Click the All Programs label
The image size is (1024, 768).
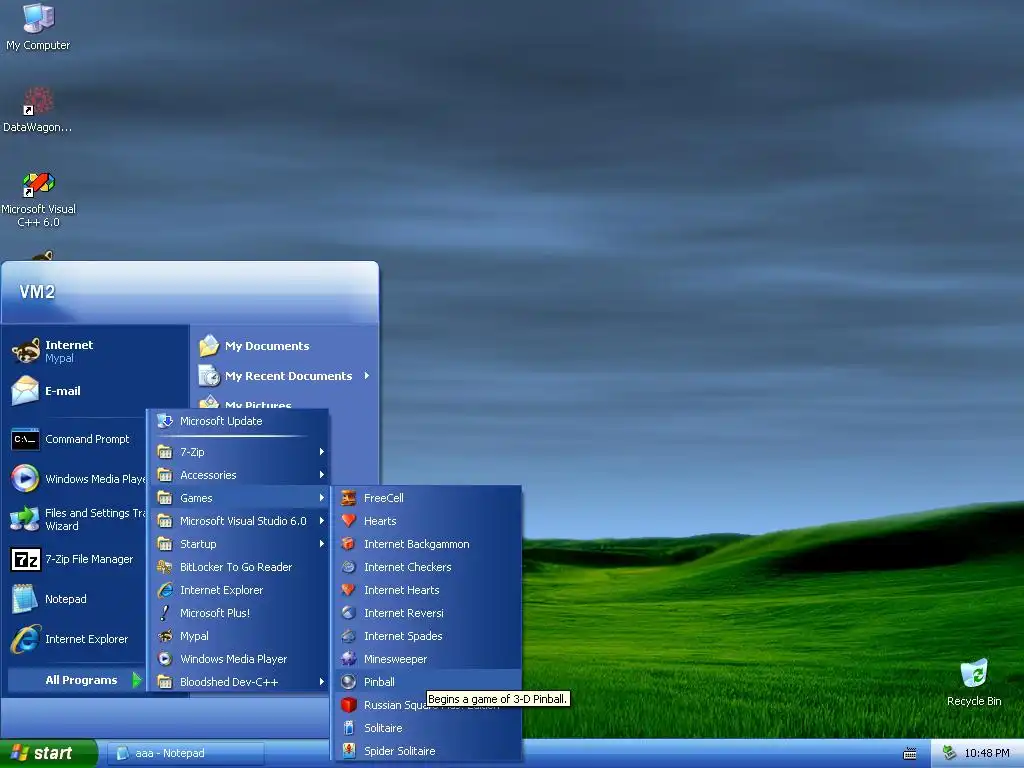point(81,680)
